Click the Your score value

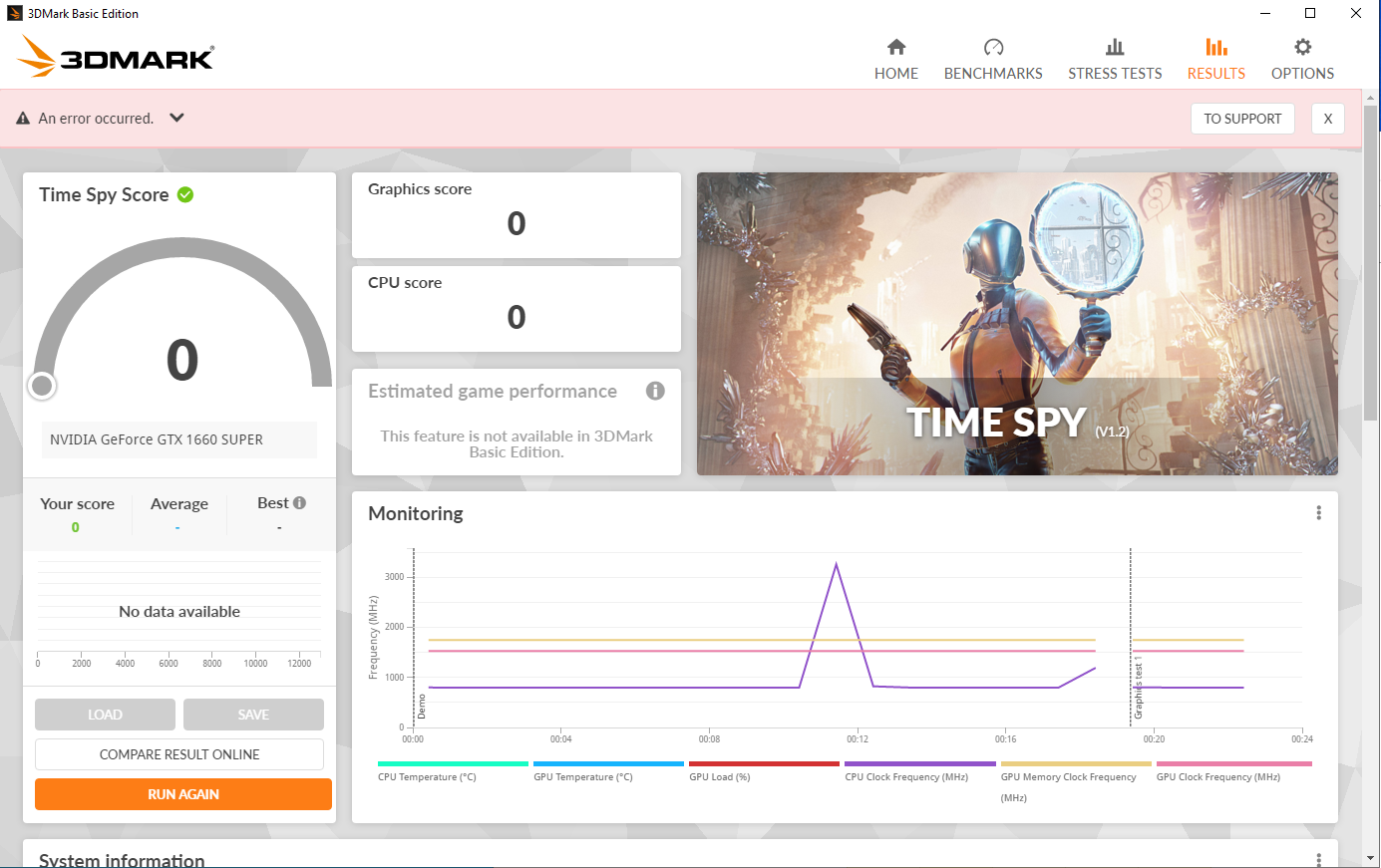(x=76, y=527)
